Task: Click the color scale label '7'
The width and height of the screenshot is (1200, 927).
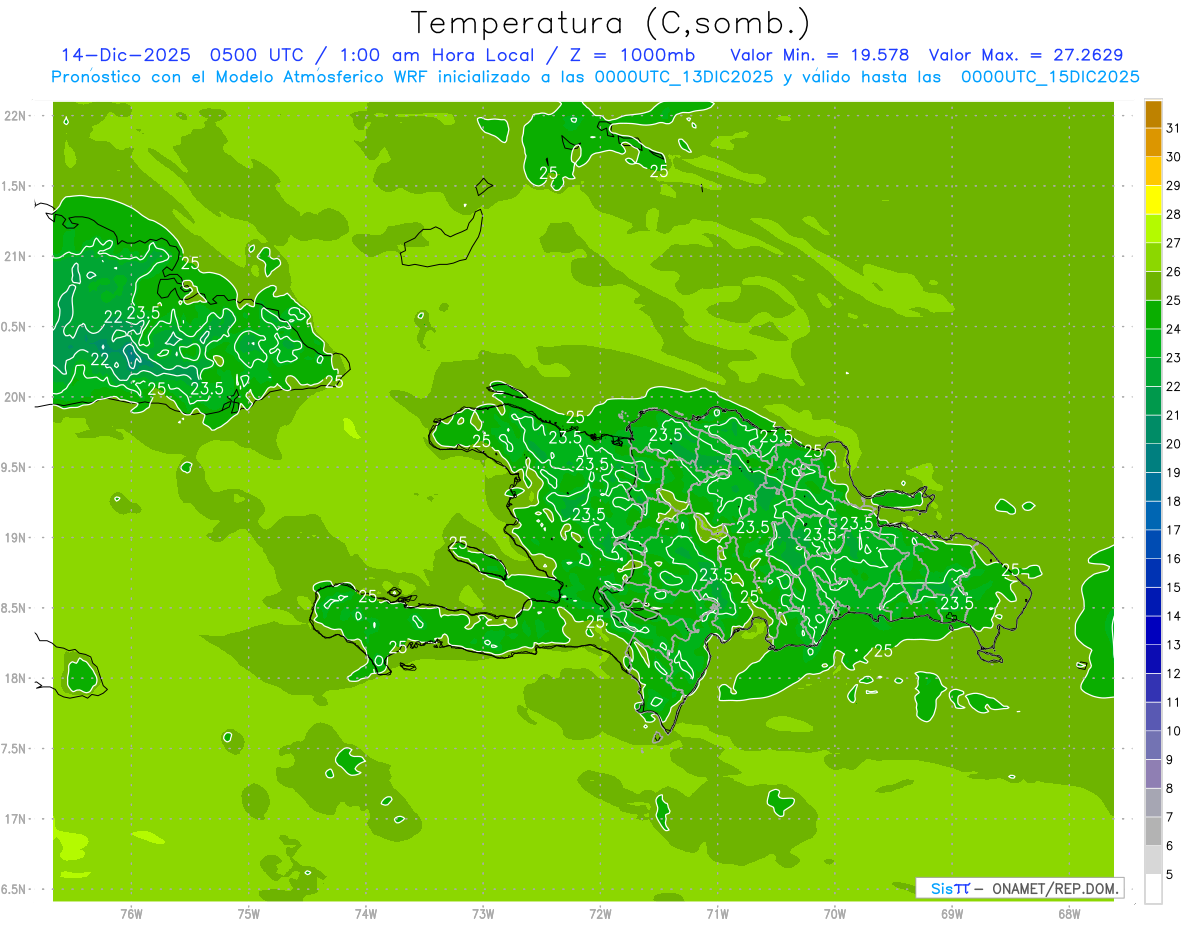Action: [x=1170, y=817]
